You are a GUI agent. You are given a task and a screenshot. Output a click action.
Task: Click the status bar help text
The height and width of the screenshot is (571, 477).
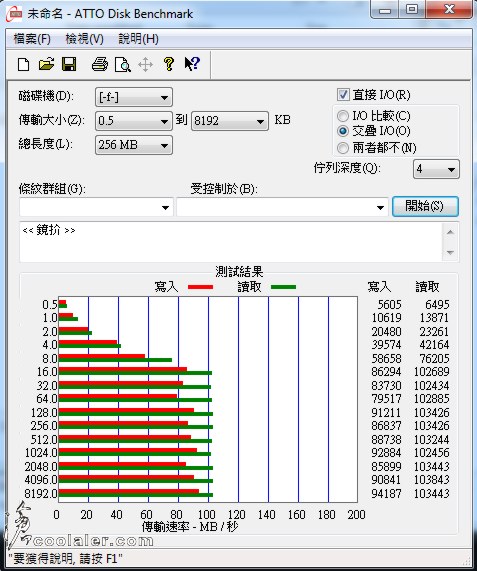click(x=66, y=559)
